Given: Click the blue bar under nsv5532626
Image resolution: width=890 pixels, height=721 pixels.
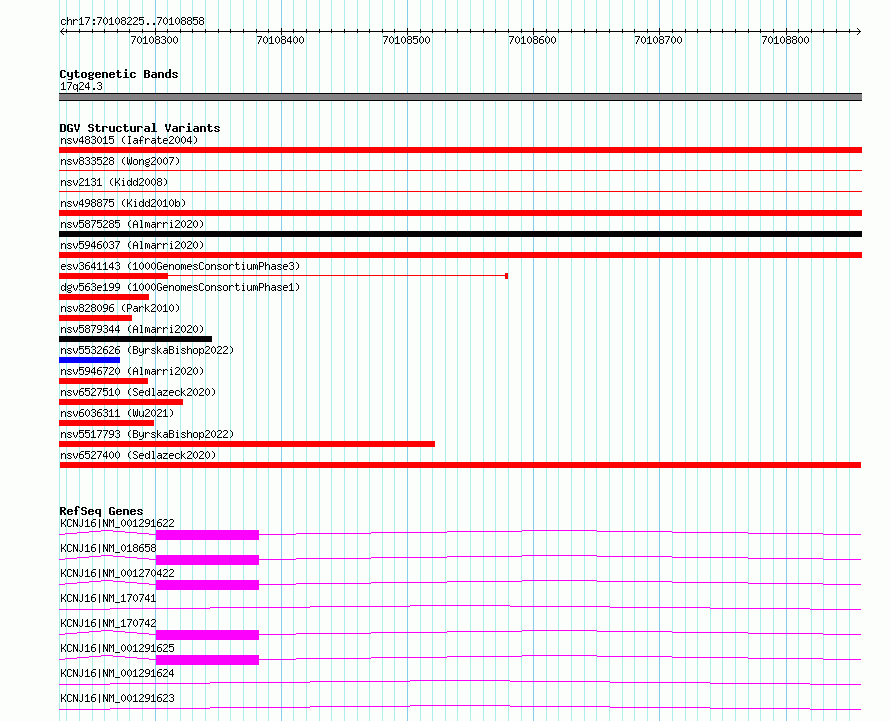Looking at the screenshot, I should pyautogui.click(x=89, y=360).
